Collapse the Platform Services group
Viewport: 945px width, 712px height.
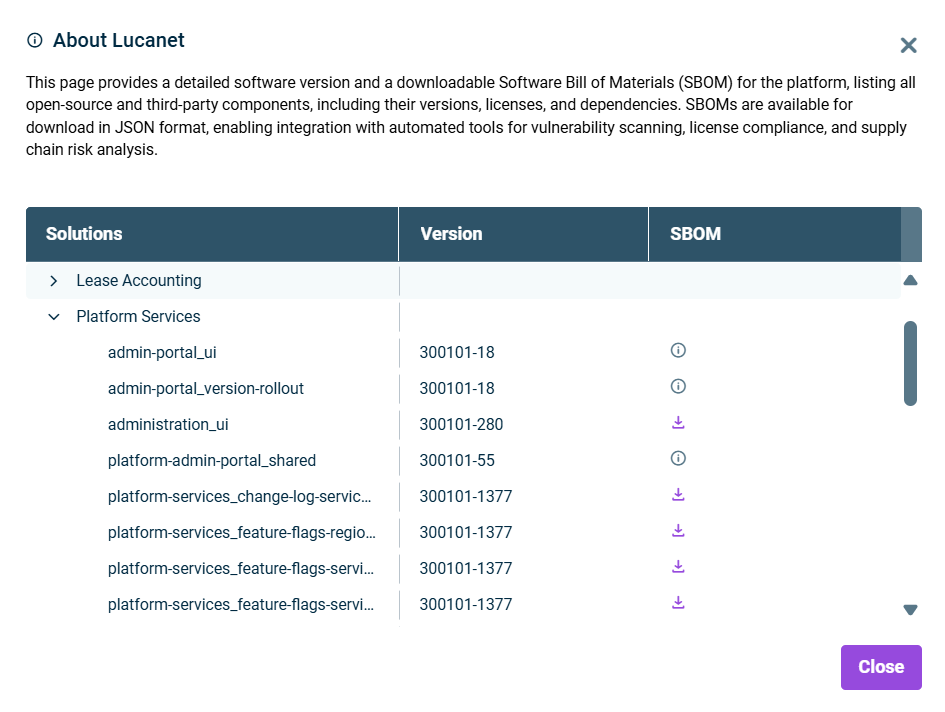coord(54,317)
